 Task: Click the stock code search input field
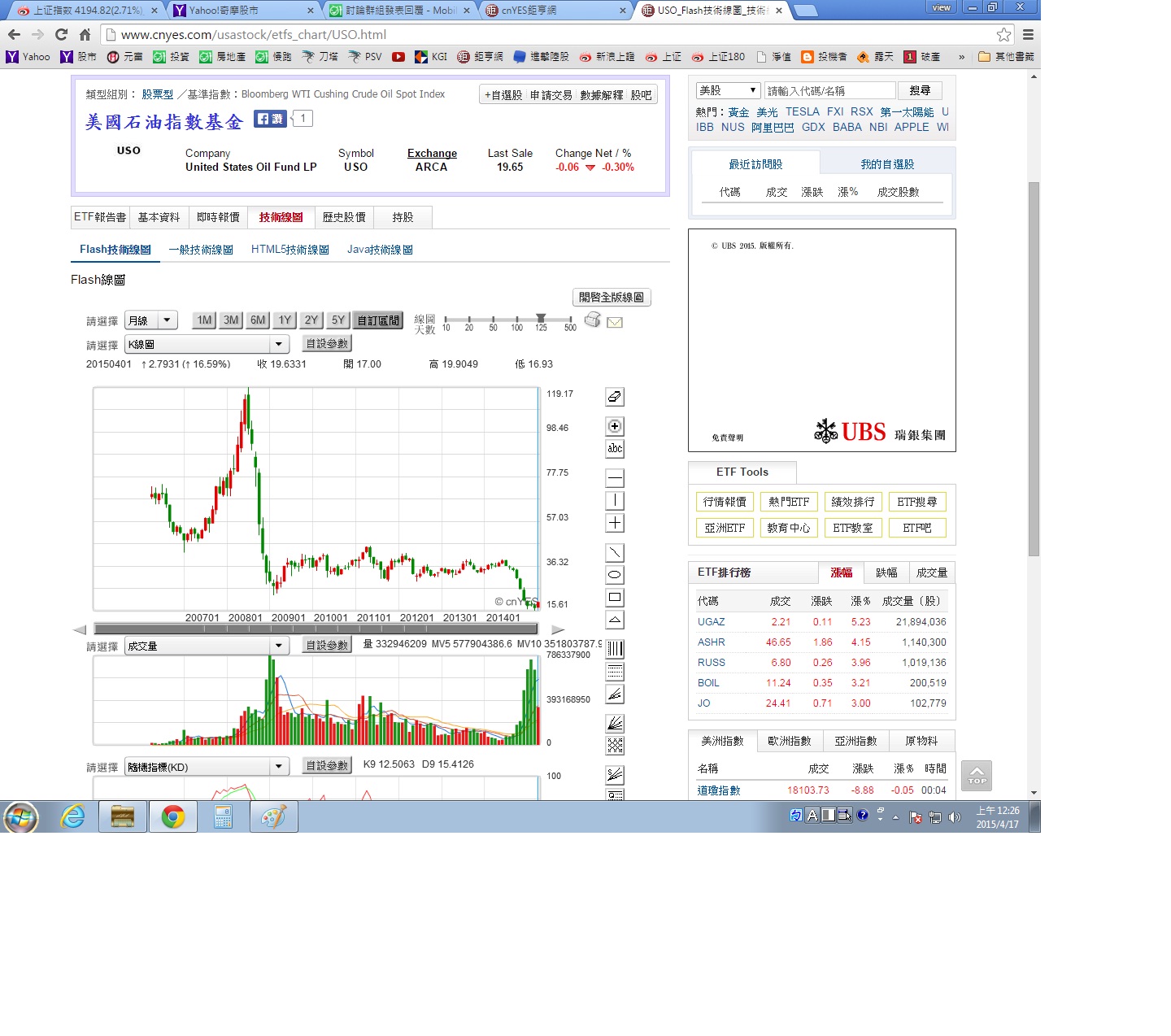pyautogui.click(x=829, y=90)
